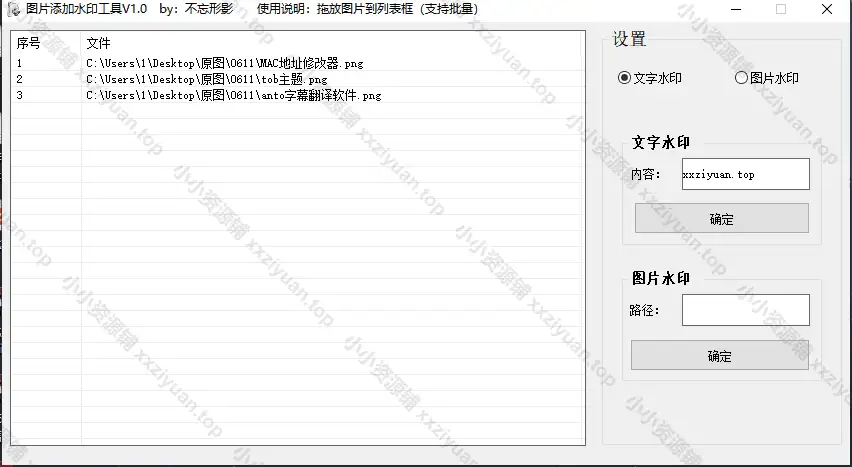Select the tob主题.png file row
The image size is (852, 467).
click(x=206, y=79)
